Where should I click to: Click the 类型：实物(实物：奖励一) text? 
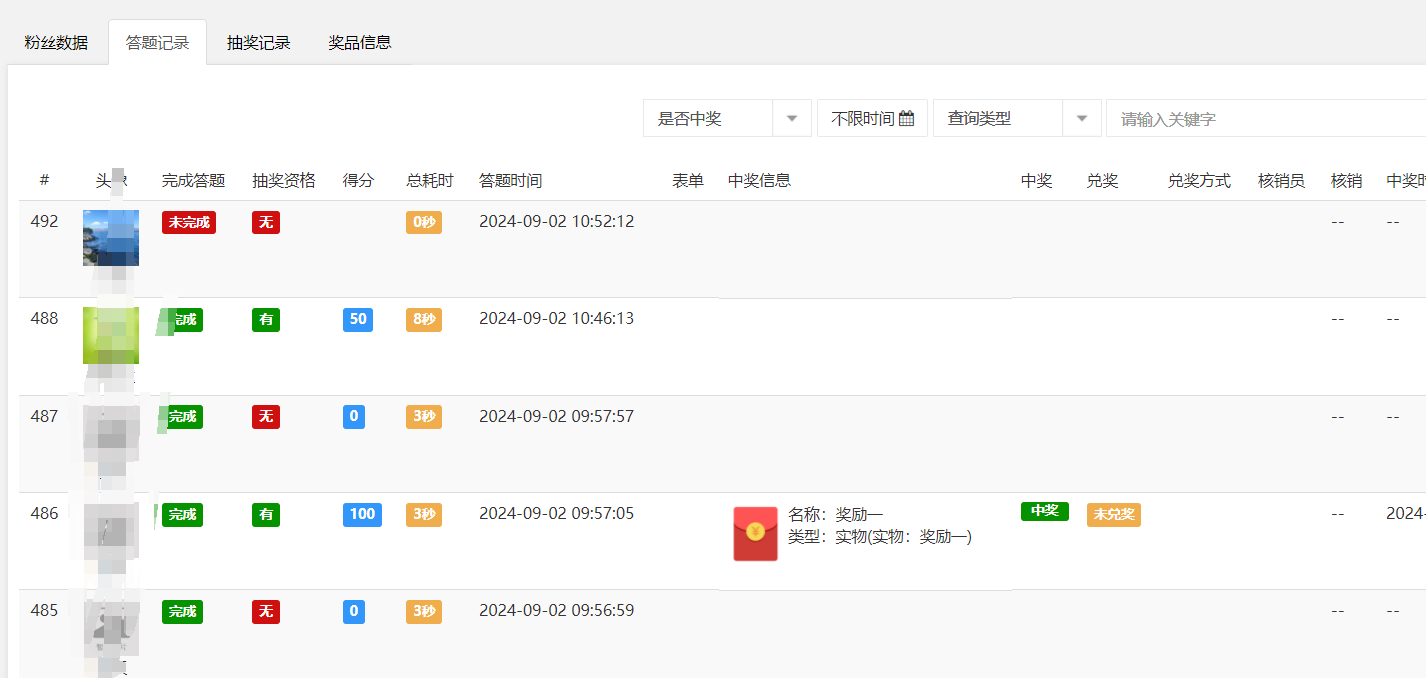coord(880,537)
